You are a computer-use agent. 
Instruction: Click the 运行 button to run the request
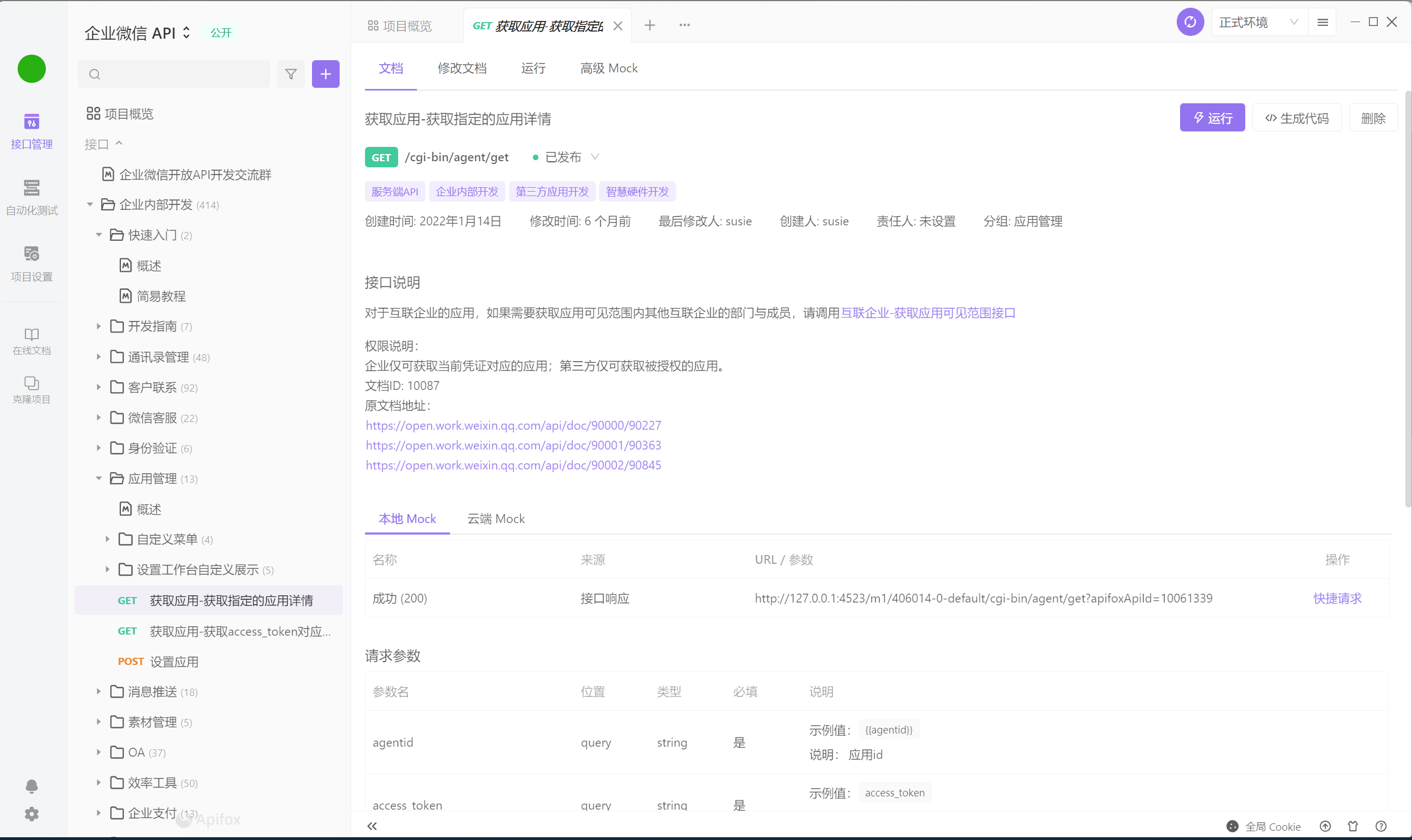pyautogui.click(x=1212, y=118)
